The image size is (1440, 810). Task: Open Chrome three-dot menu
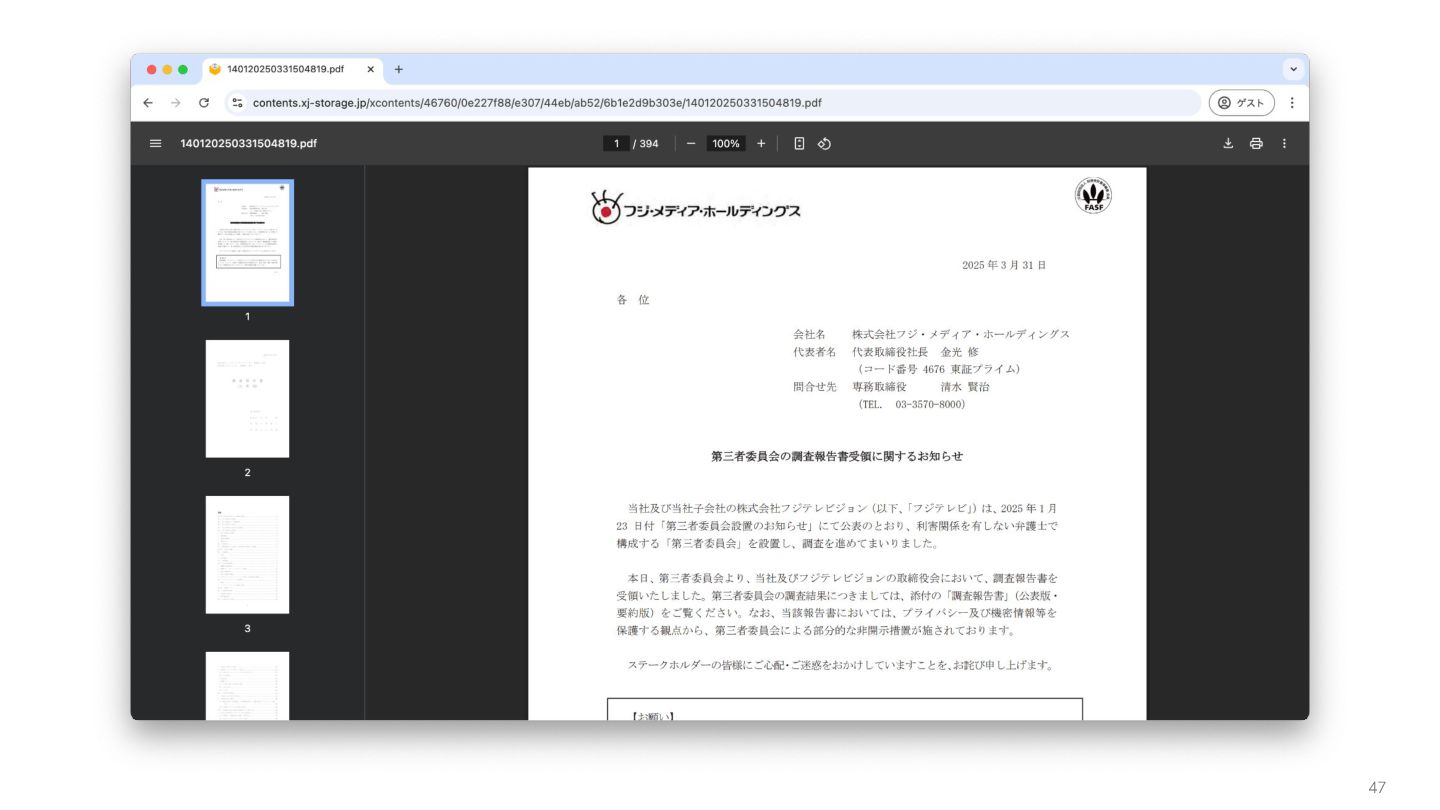click(x=1292, y=103)
